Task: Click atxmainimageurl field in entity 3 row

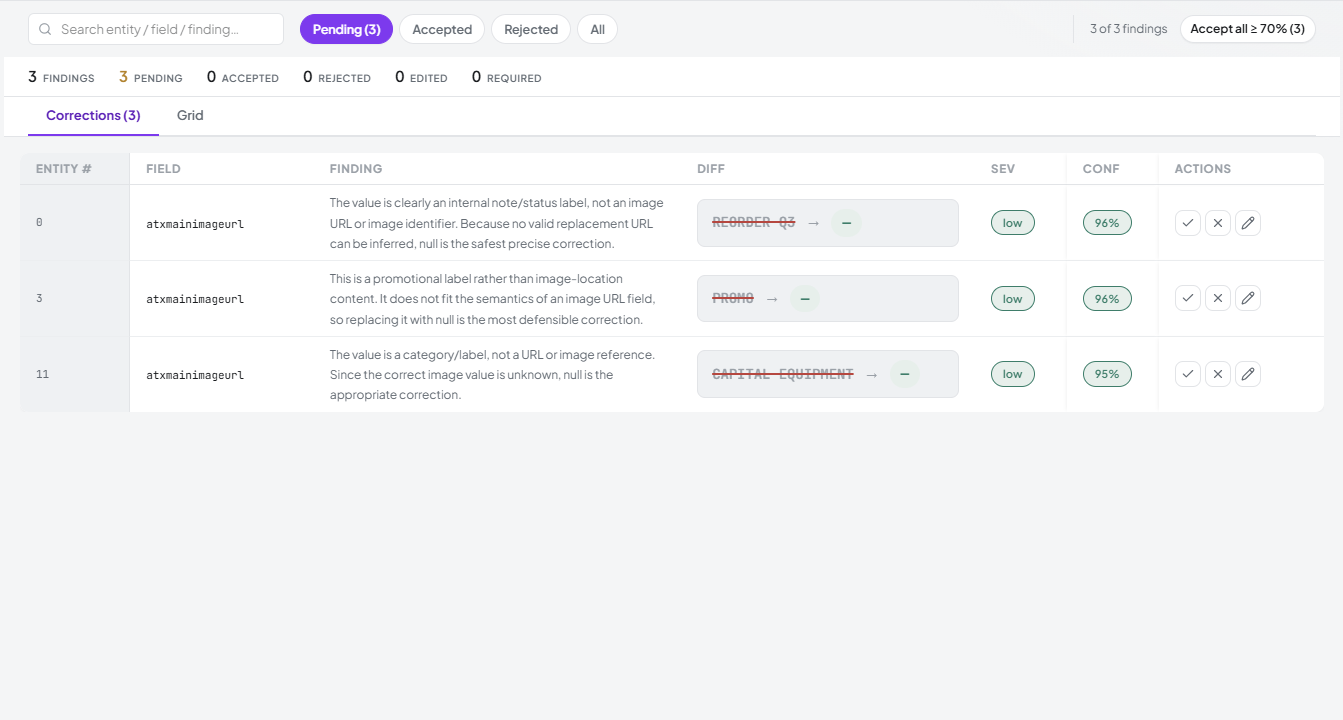Action: pos(195,299)
